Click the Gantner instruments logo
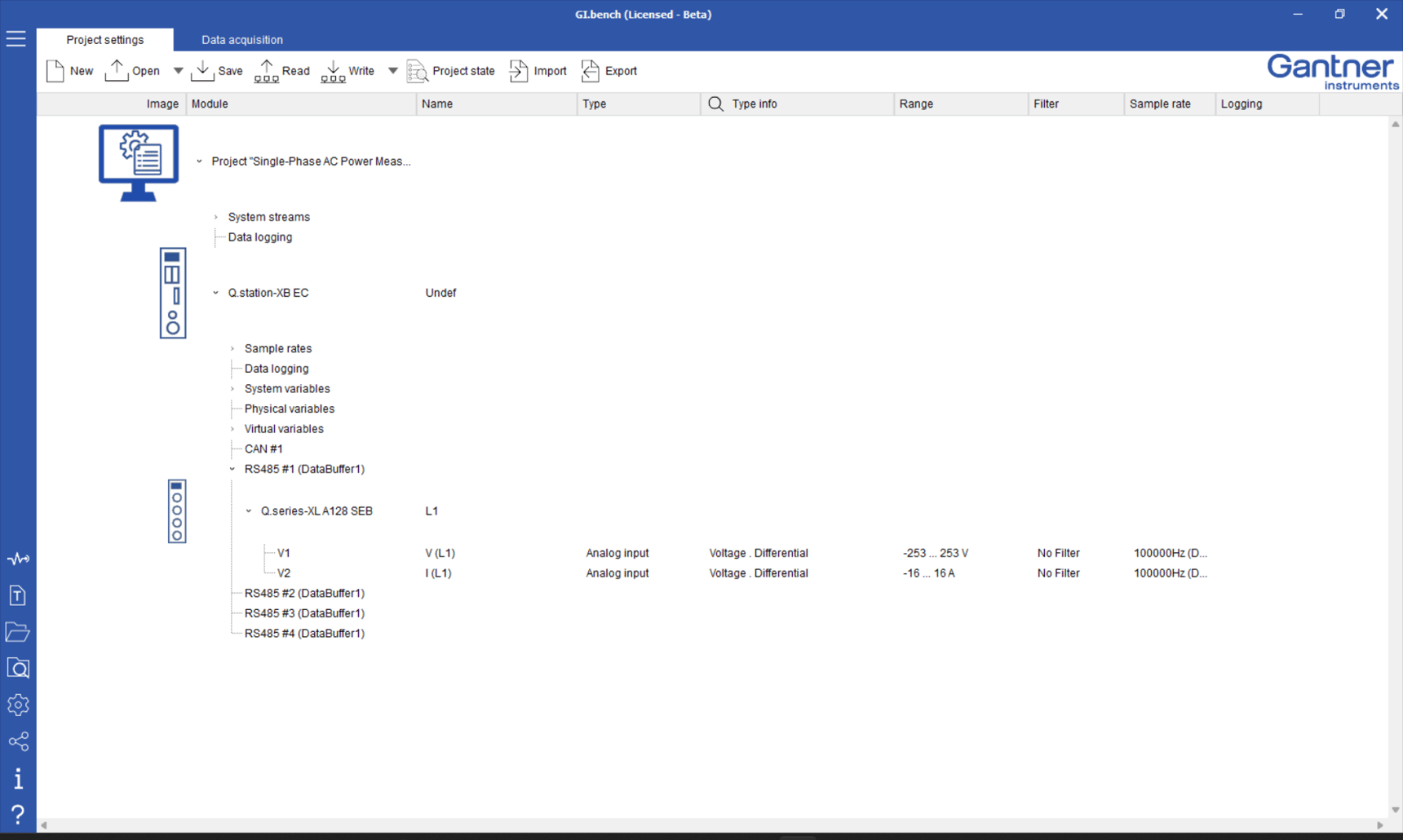The image size is (1403, 840). click(1333, 72)
